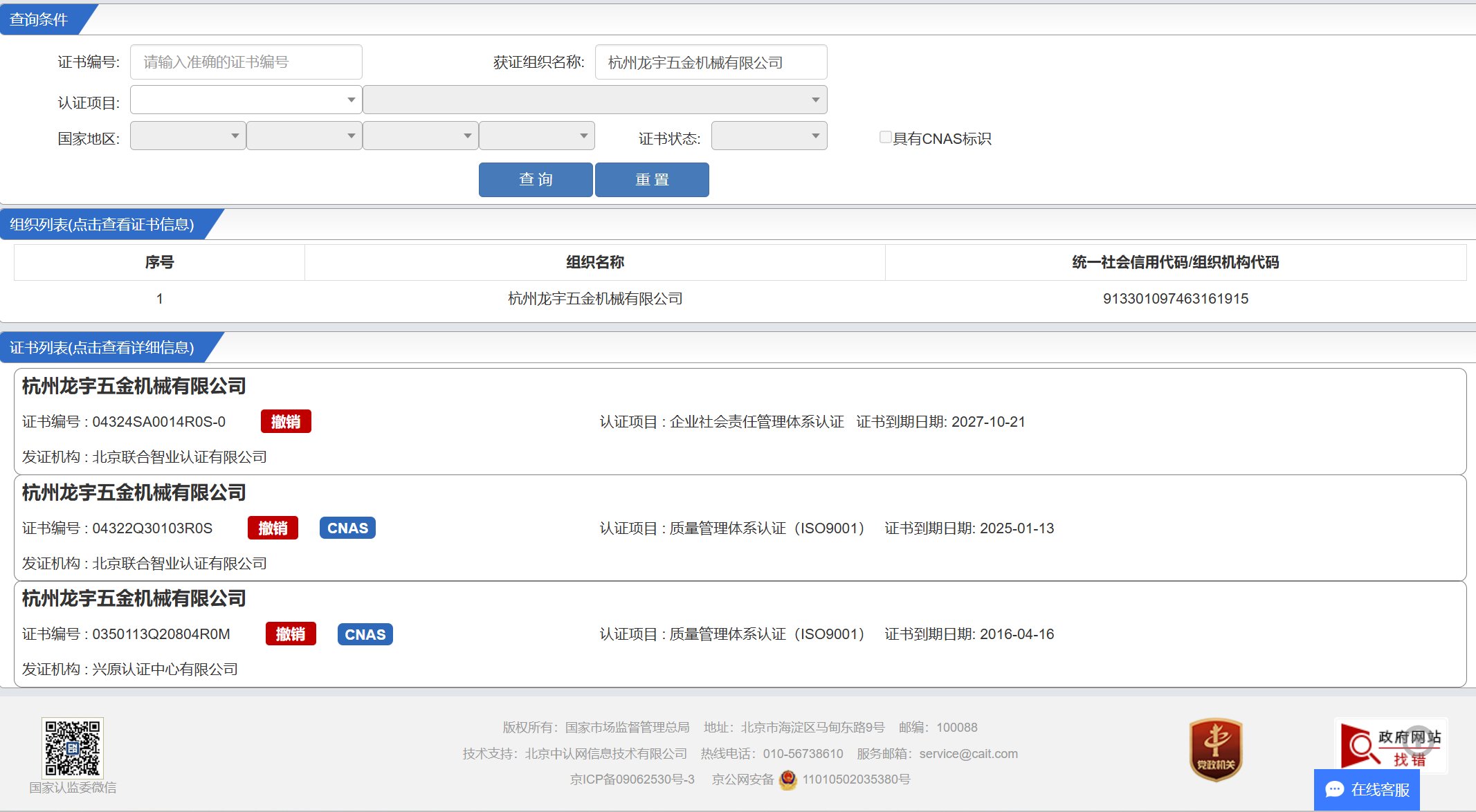Click the 京ICP备09062530号-3 link
Screen dimensions: 1476x812
(632, 779)
